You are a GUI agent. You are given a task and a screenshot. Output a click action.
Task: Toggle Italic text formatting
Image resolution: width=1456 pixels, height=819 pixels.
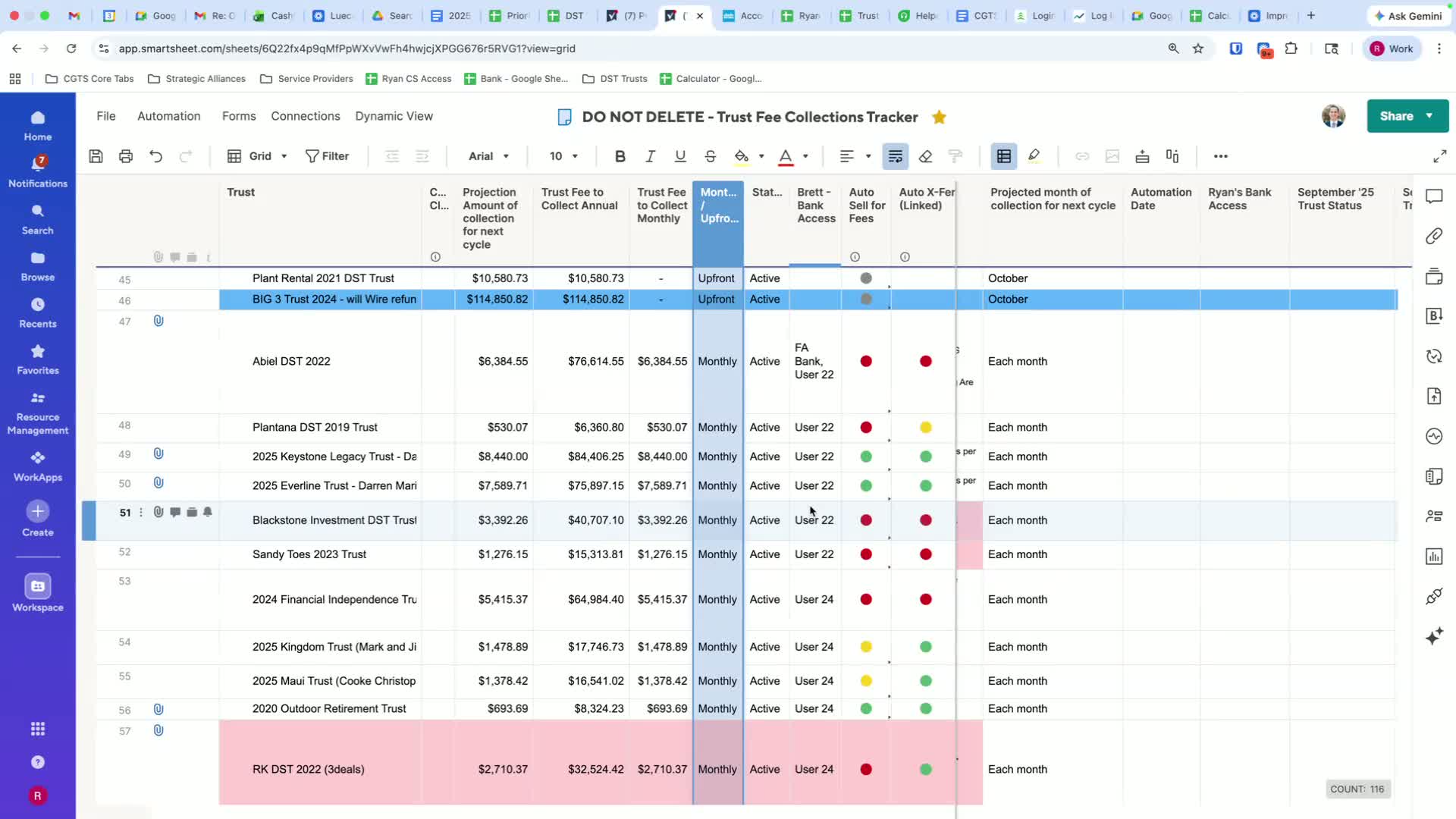[x=650, y=156]
